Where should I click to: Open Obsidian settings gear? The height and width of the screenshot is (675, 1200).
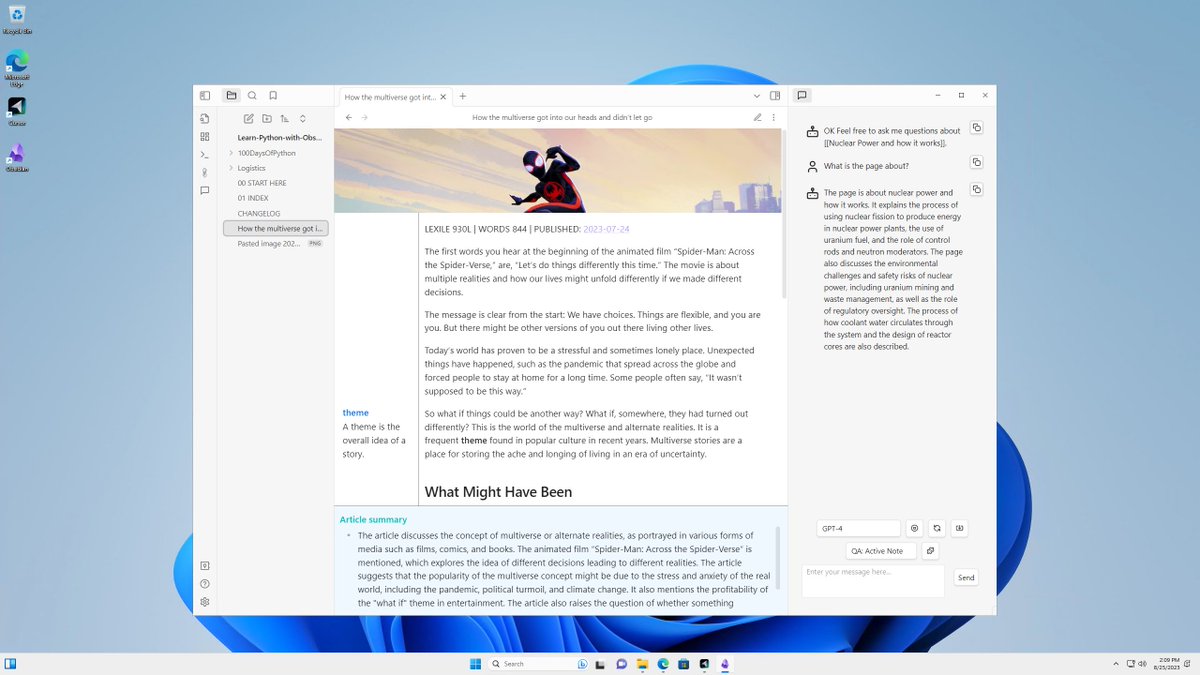coord(205,602)
